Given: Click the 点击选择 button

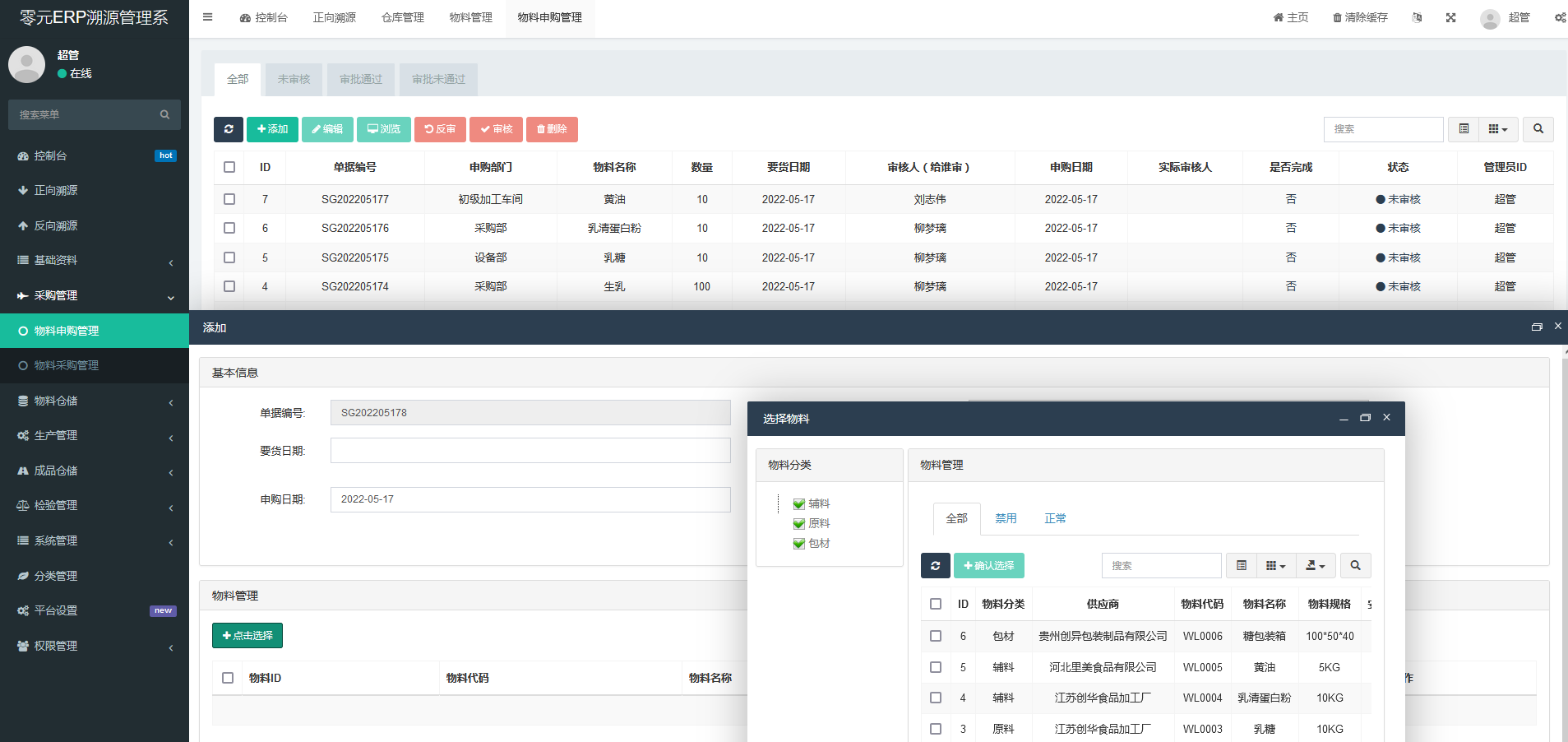Looking at the screenshot, I should [x=247, y=636].
